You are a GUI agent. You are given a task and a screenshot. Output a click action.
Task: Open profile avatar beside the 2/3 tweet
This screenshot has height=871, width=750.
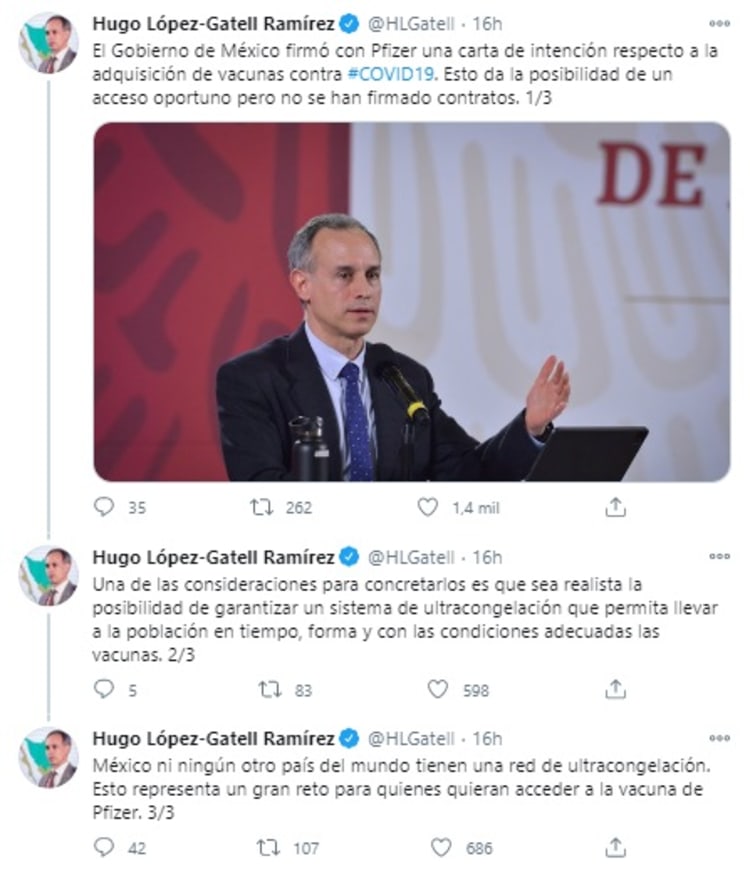48,575
